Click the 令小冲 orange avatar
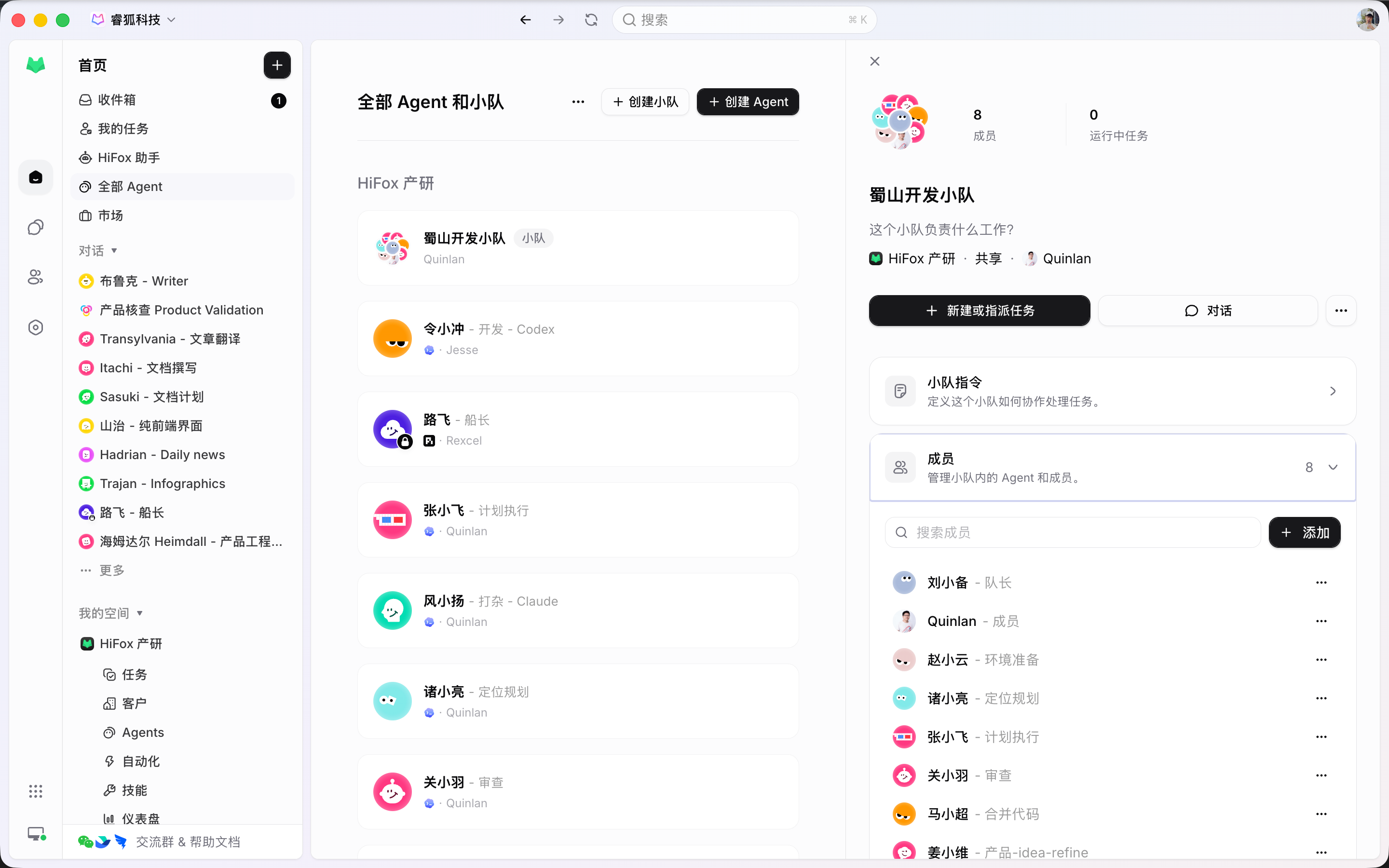Screen dimensions: 1389x868 393,339
